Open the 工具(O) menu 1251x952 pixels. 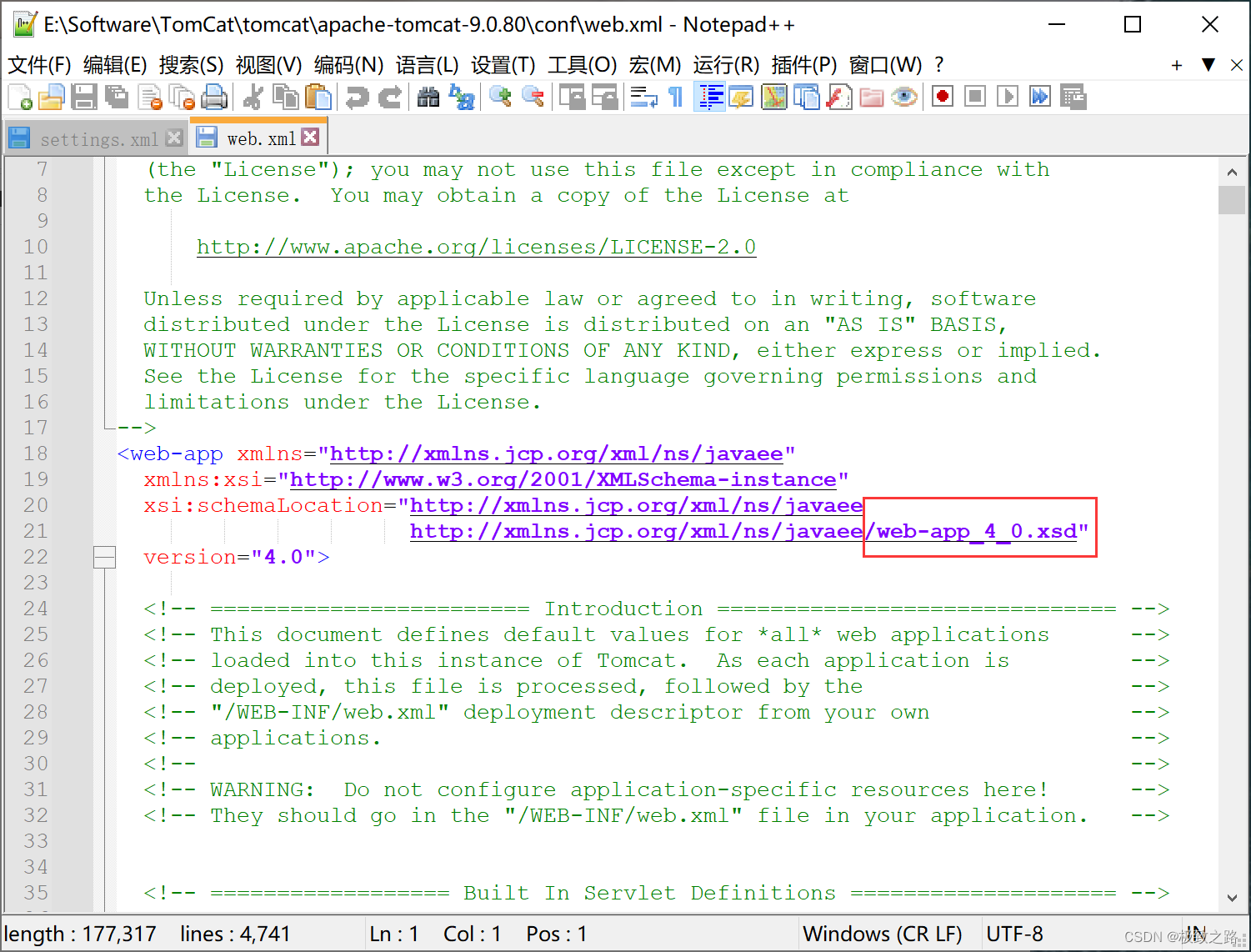coord(582,65)
